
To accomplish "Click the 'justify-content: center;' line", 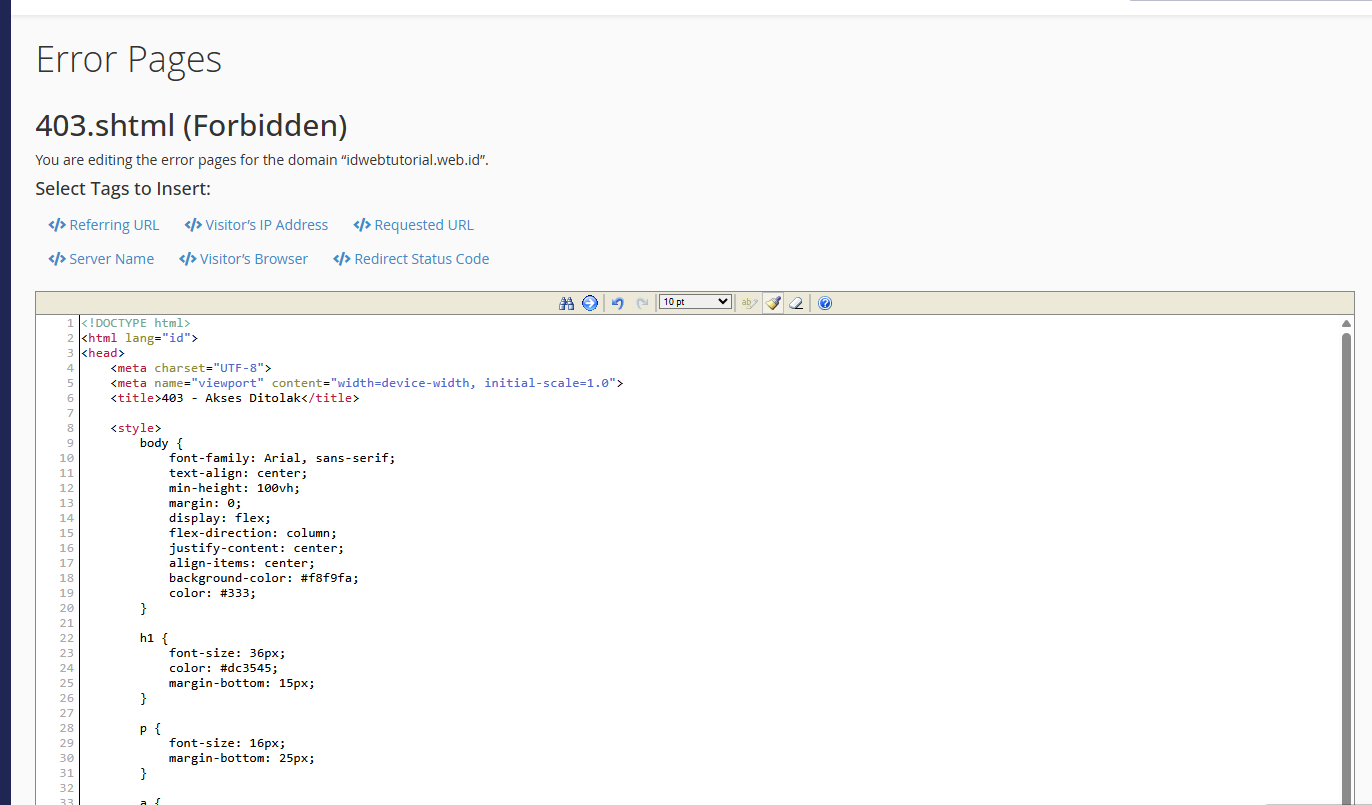I will click(x=257, y=548).
